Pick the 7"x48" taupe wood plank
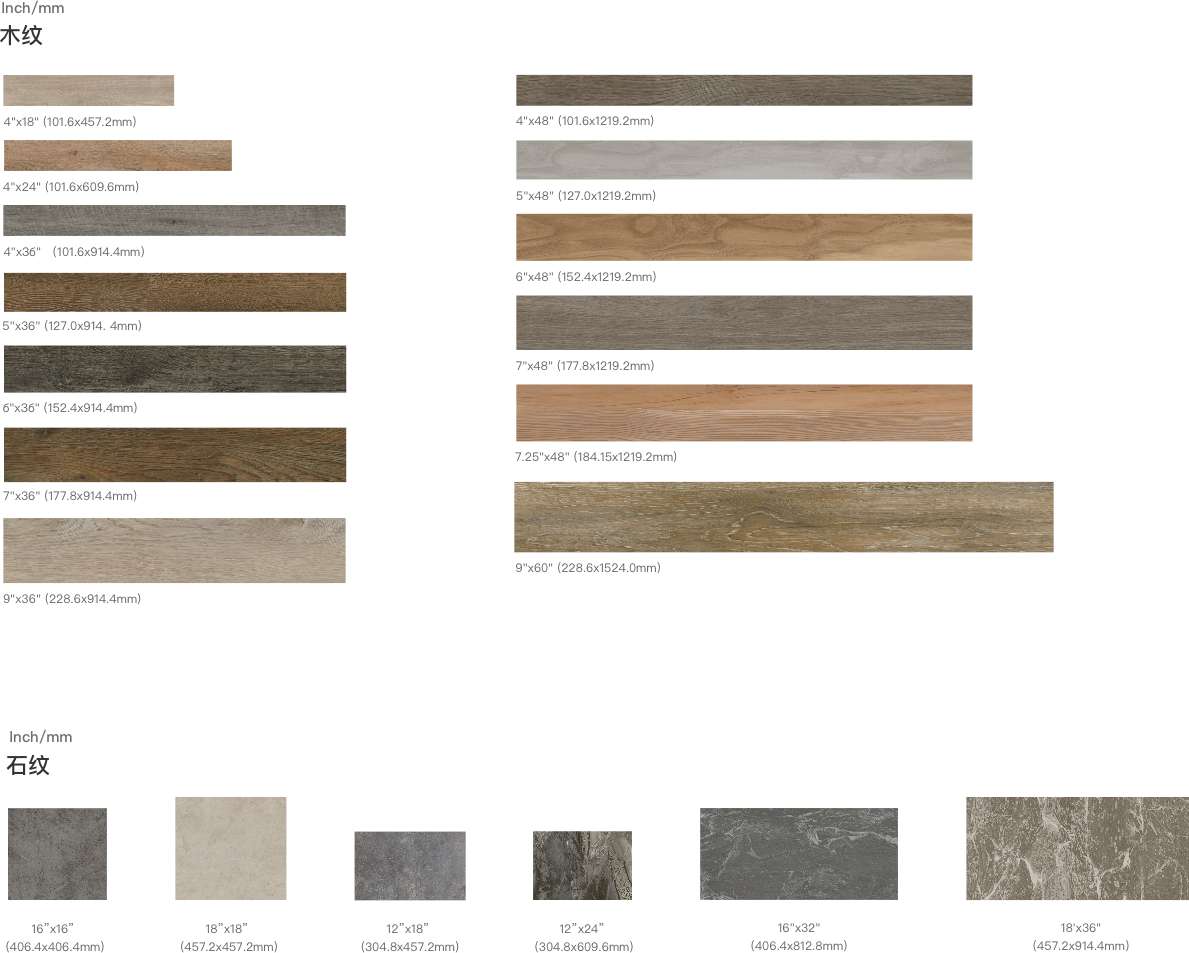Viewport: 1189px width, 953px height. coord(744,322)
